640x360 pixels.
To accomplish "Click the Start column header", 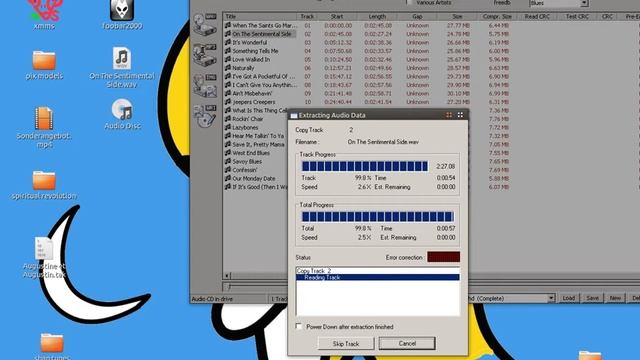I will tap(337, 17).
